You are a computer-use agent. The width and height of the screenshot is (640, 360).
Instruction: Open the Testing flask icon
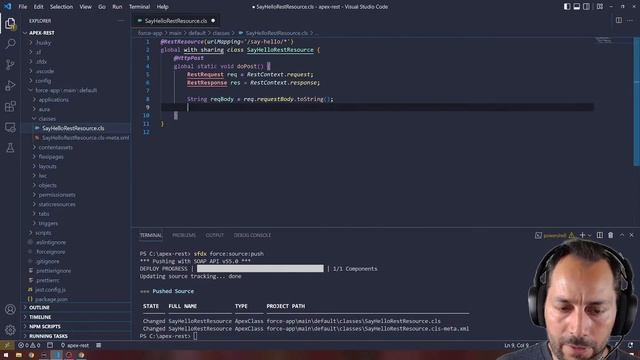(10, 148)
